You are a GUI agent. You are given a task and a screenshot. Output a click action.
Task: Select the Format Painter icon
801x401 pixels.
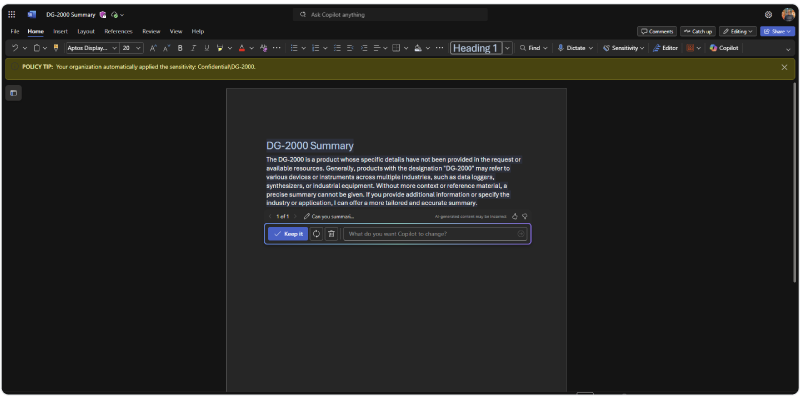coord(56,48)
